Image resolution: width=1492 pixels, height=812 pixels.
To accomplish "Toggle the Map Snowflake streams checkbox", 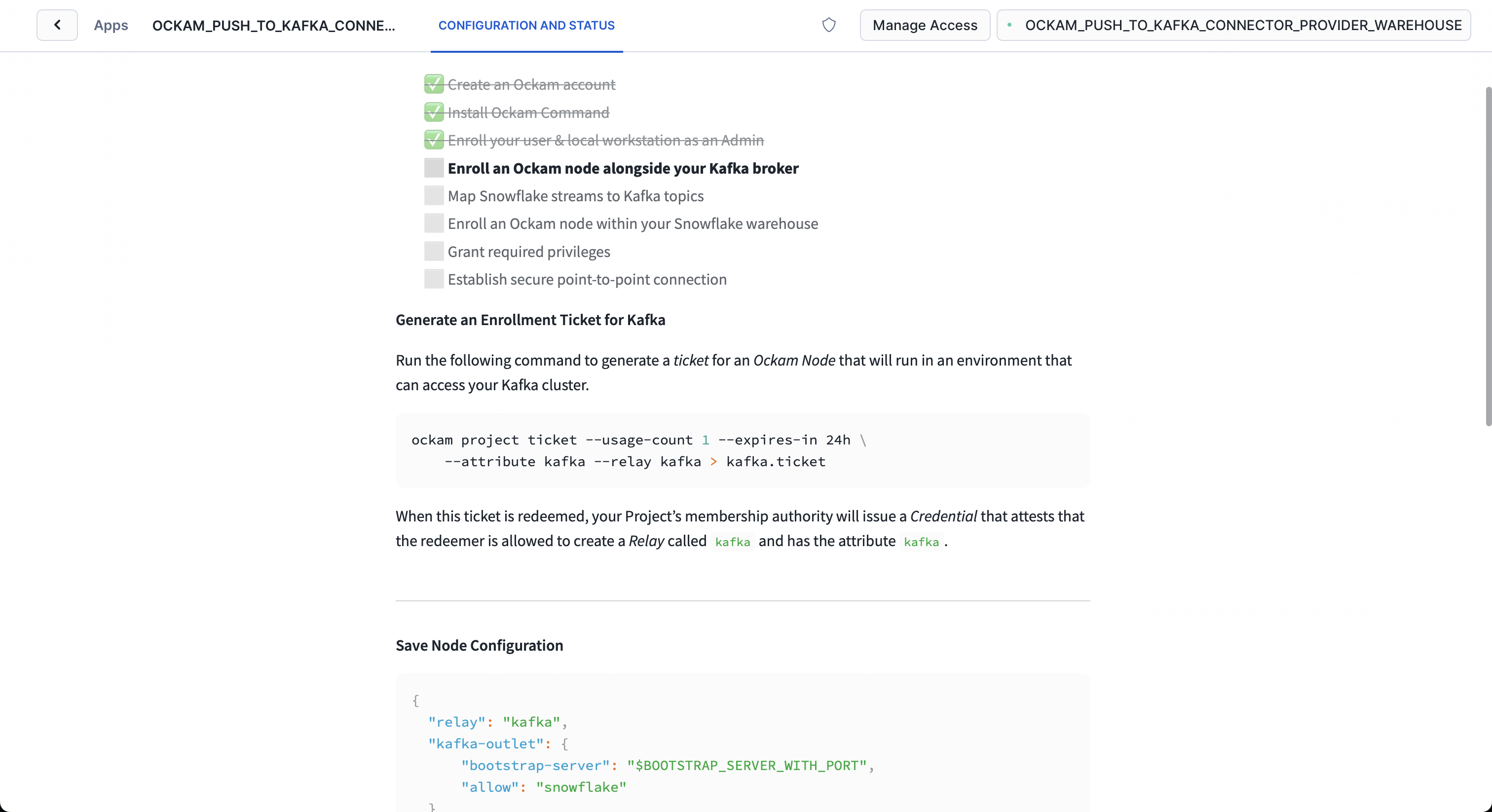I will tap(432, 196).
